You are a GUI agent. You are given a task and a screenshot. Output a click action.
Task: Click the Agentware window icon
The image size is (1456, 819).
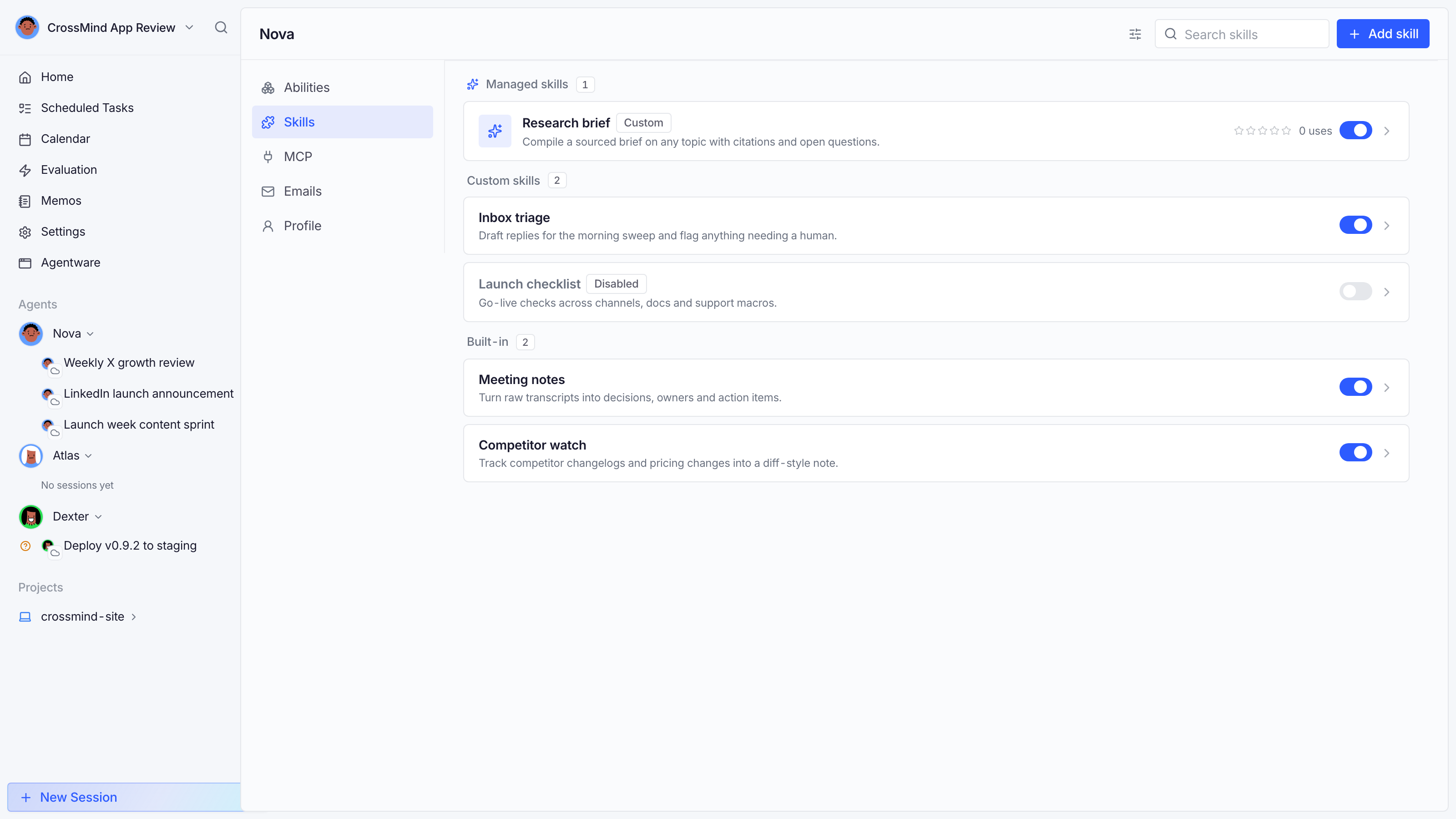tap(25, 263)
